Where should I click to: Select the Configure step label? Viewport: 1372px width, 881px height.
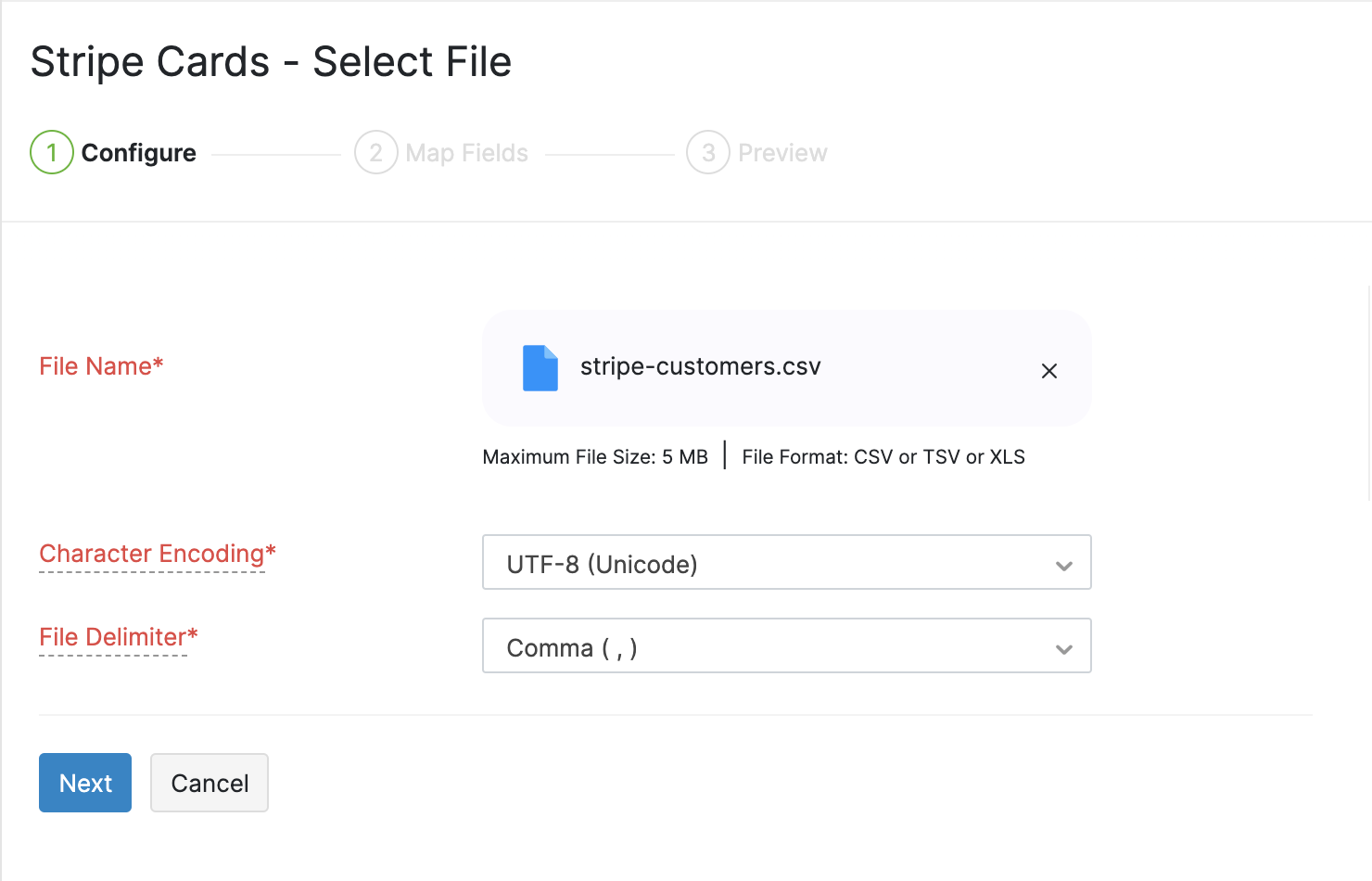(138, 152)
